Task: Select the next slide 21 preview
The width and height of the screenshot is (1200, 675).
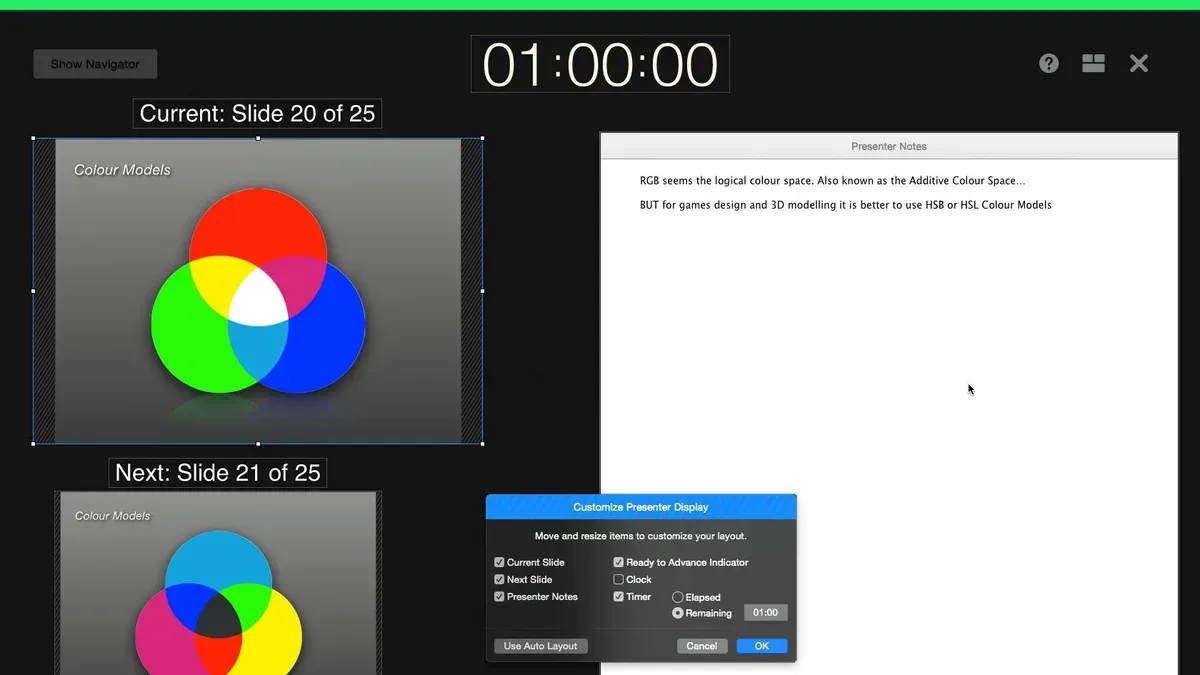Action: click(218, 583)
